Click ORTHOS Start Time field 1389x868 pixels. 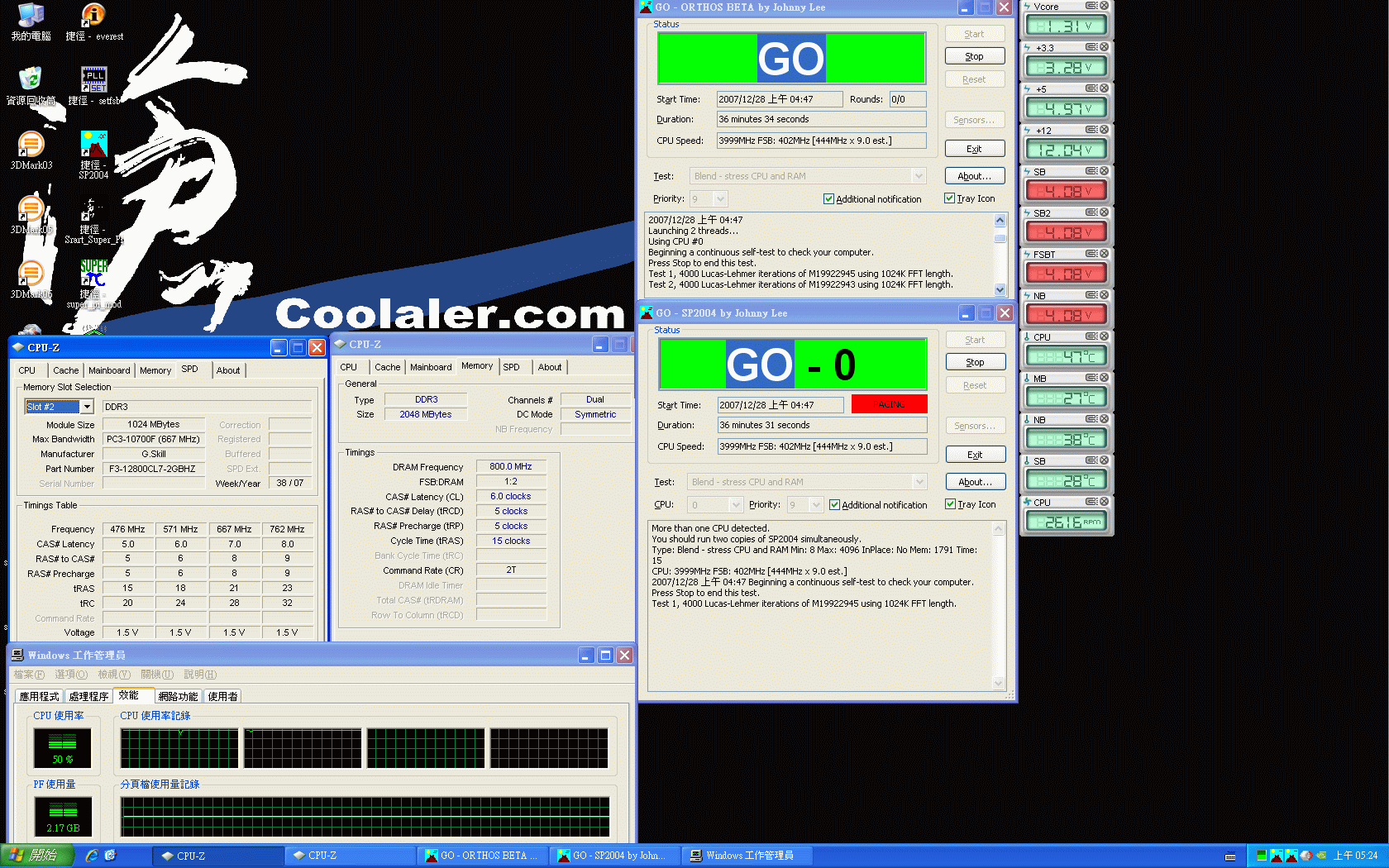coord(780,99)
